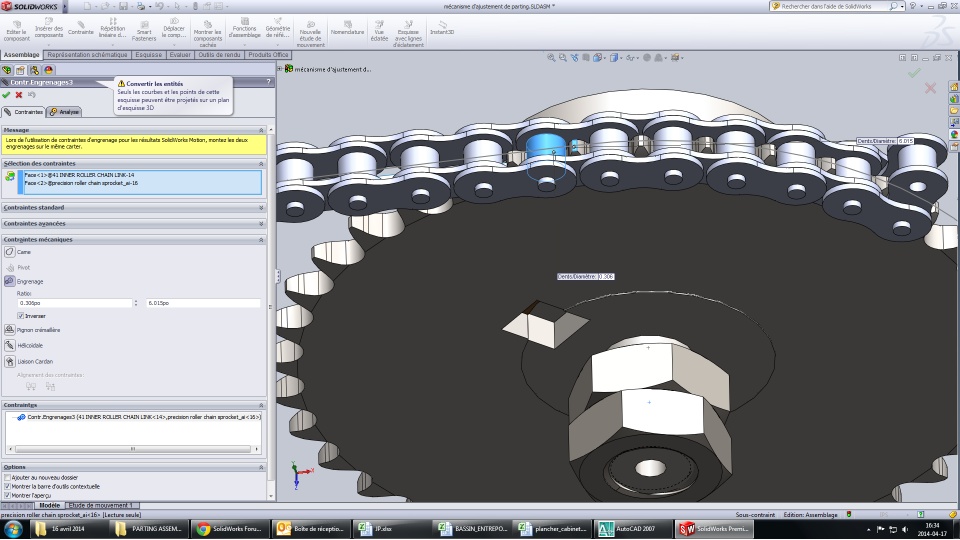
Task: Switch to Outils de rendu tab
Action: point(219,54)
